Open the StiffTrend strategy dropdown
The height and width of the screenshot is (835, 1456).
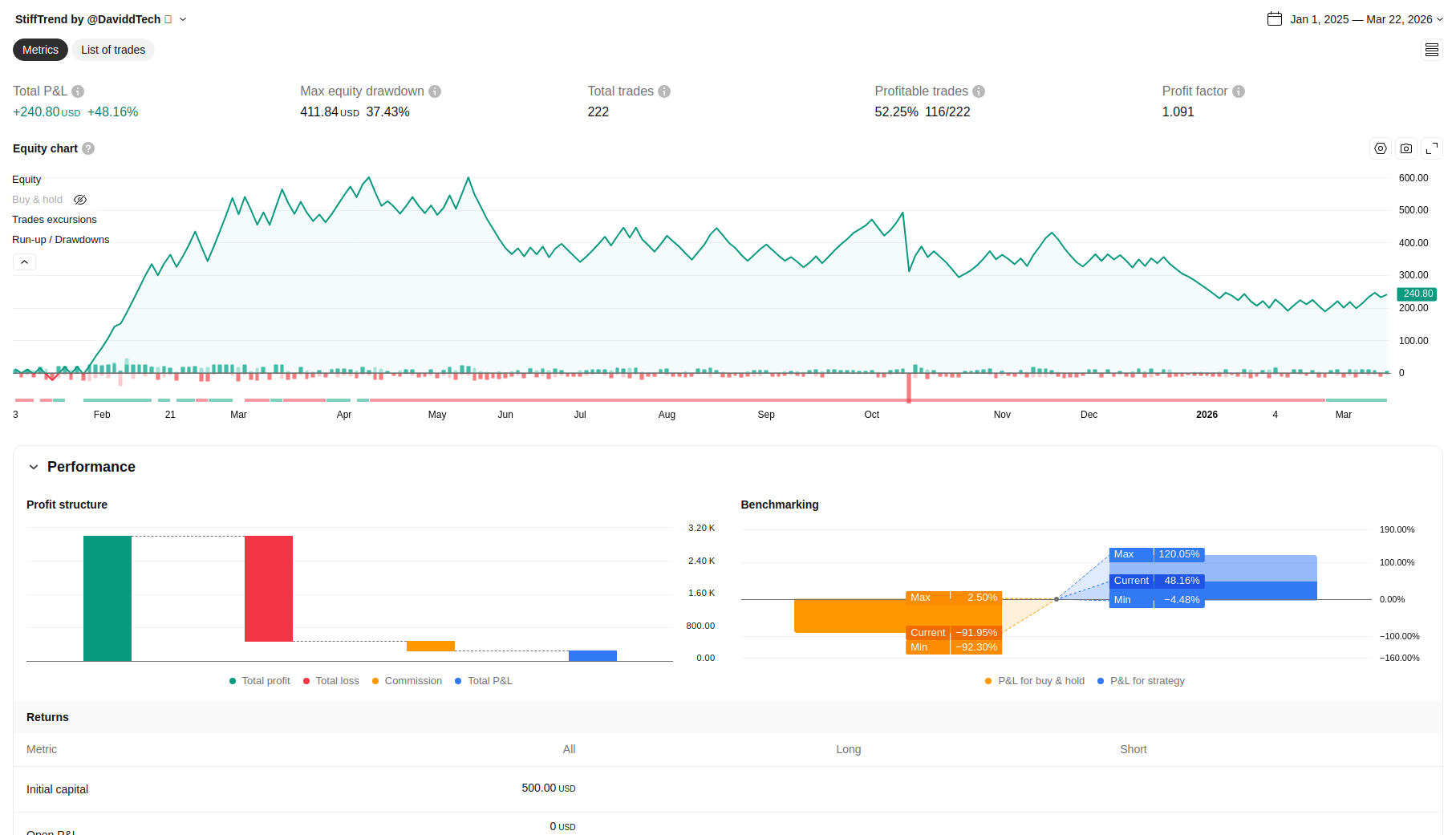coord(183,19)
